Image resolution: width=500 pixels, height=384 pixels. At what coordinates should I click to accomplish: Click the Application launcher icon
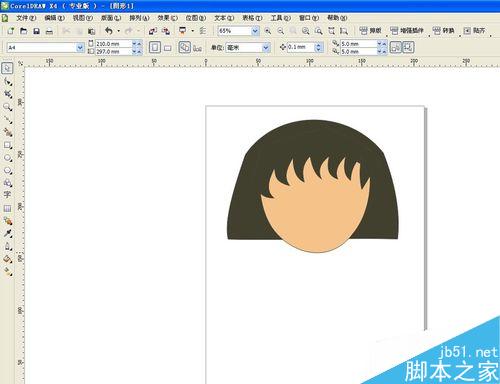tap(183, 31)
